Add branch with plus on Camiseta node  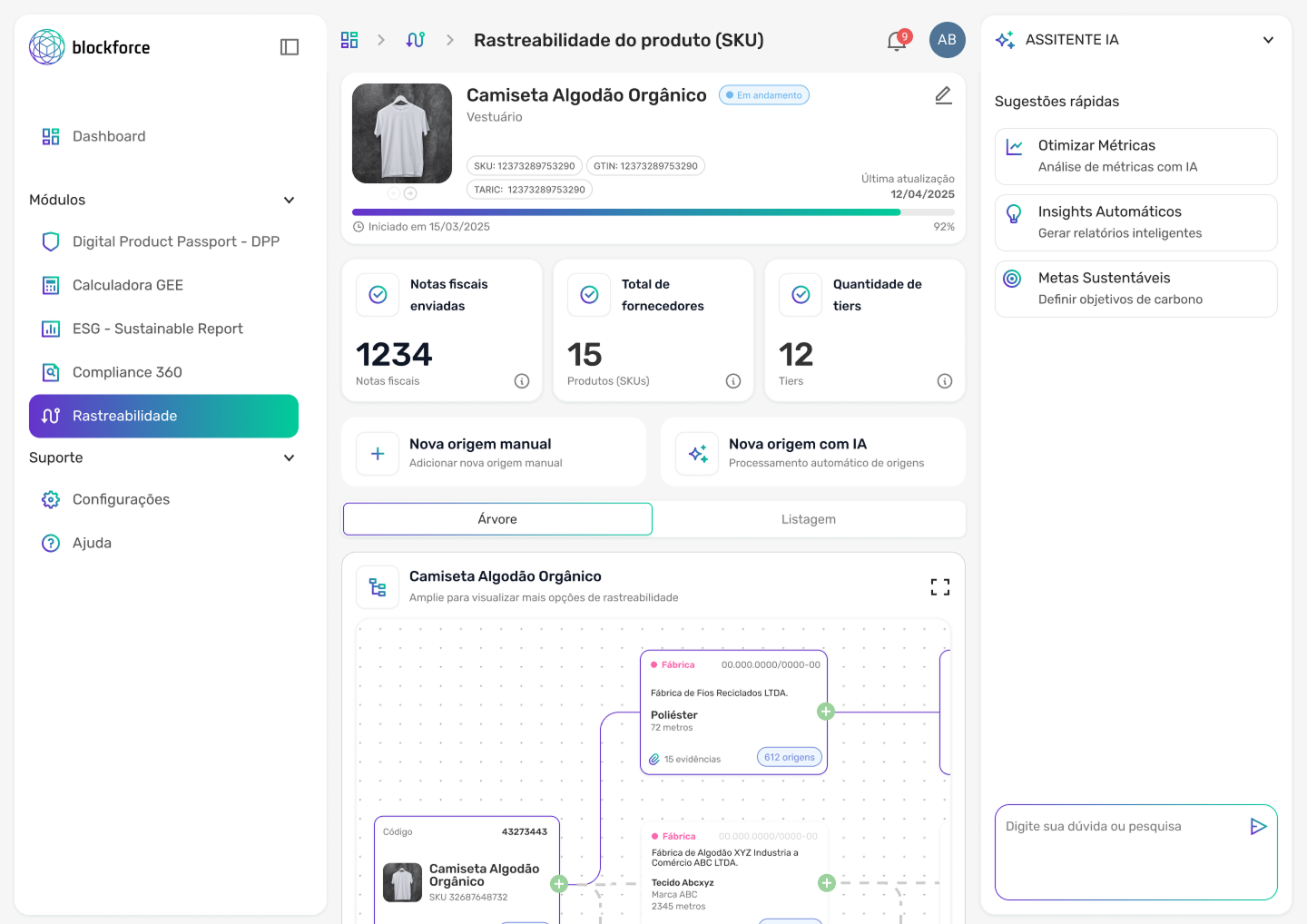(x=559, y=883)
